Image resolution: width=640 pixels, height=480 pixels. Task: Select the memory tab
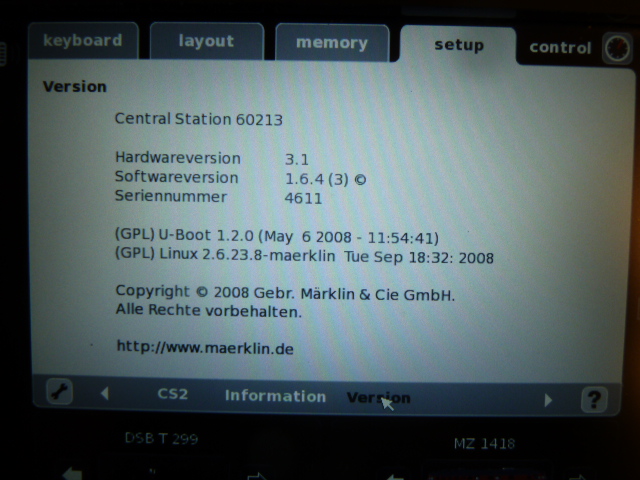click(332, 43)
